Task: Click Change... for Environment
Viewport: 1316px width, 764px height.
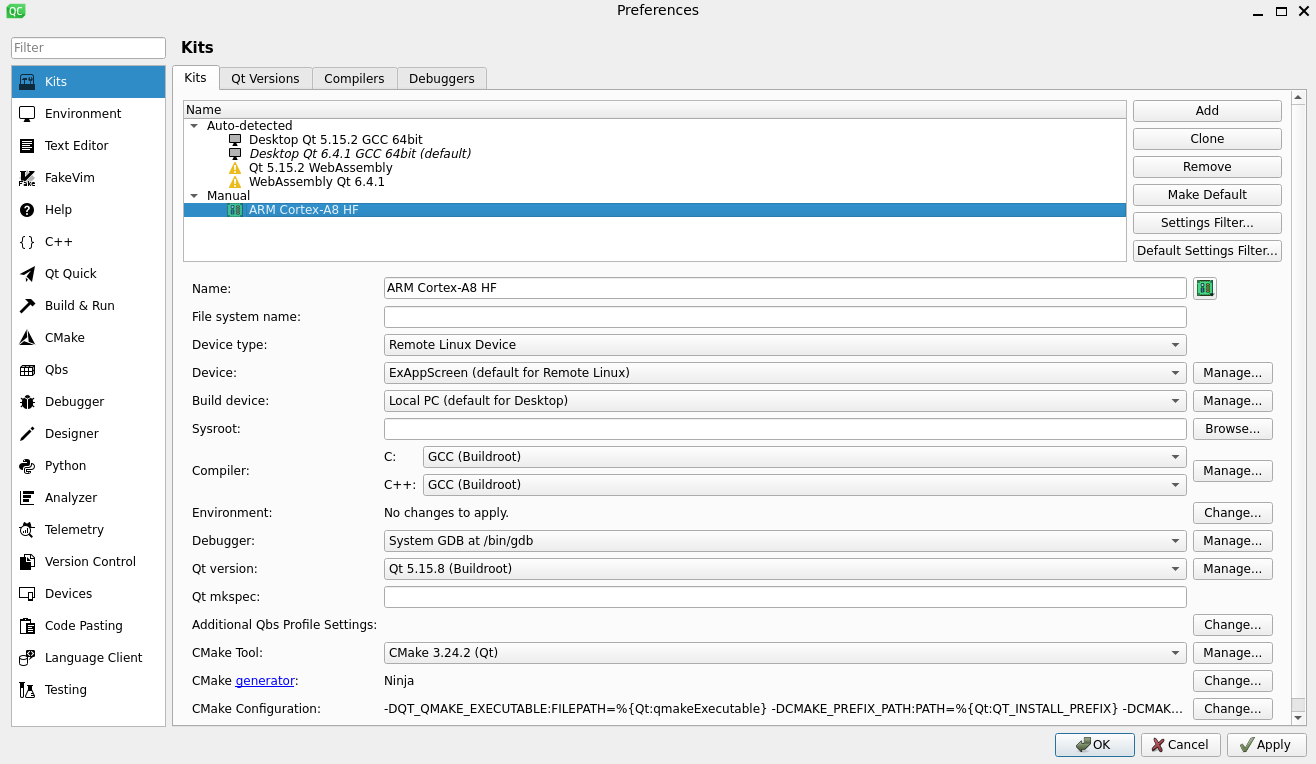Action: coord(1232,513)
